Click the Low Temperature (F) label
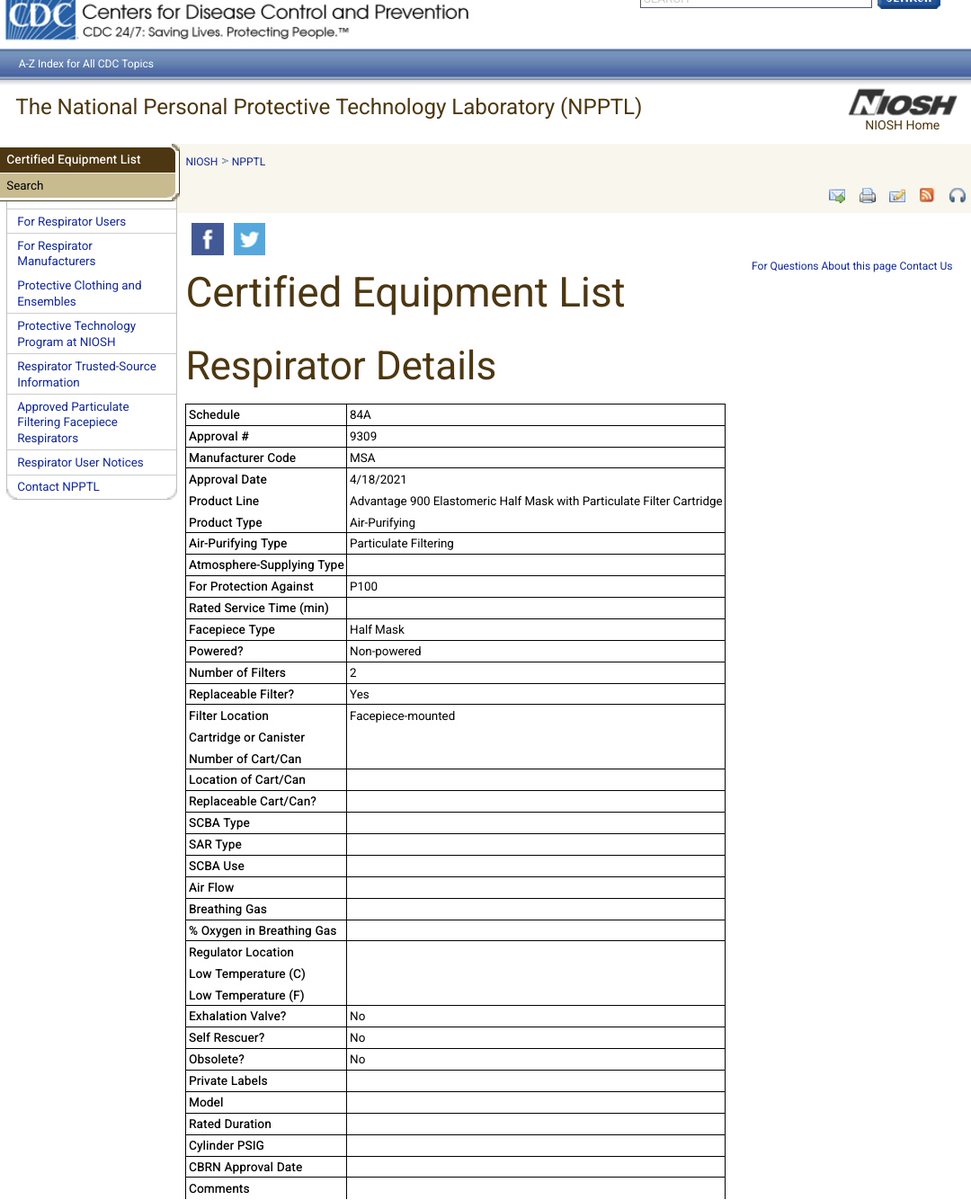Viewport: 971px width, 1200px height. click(246, 996)
